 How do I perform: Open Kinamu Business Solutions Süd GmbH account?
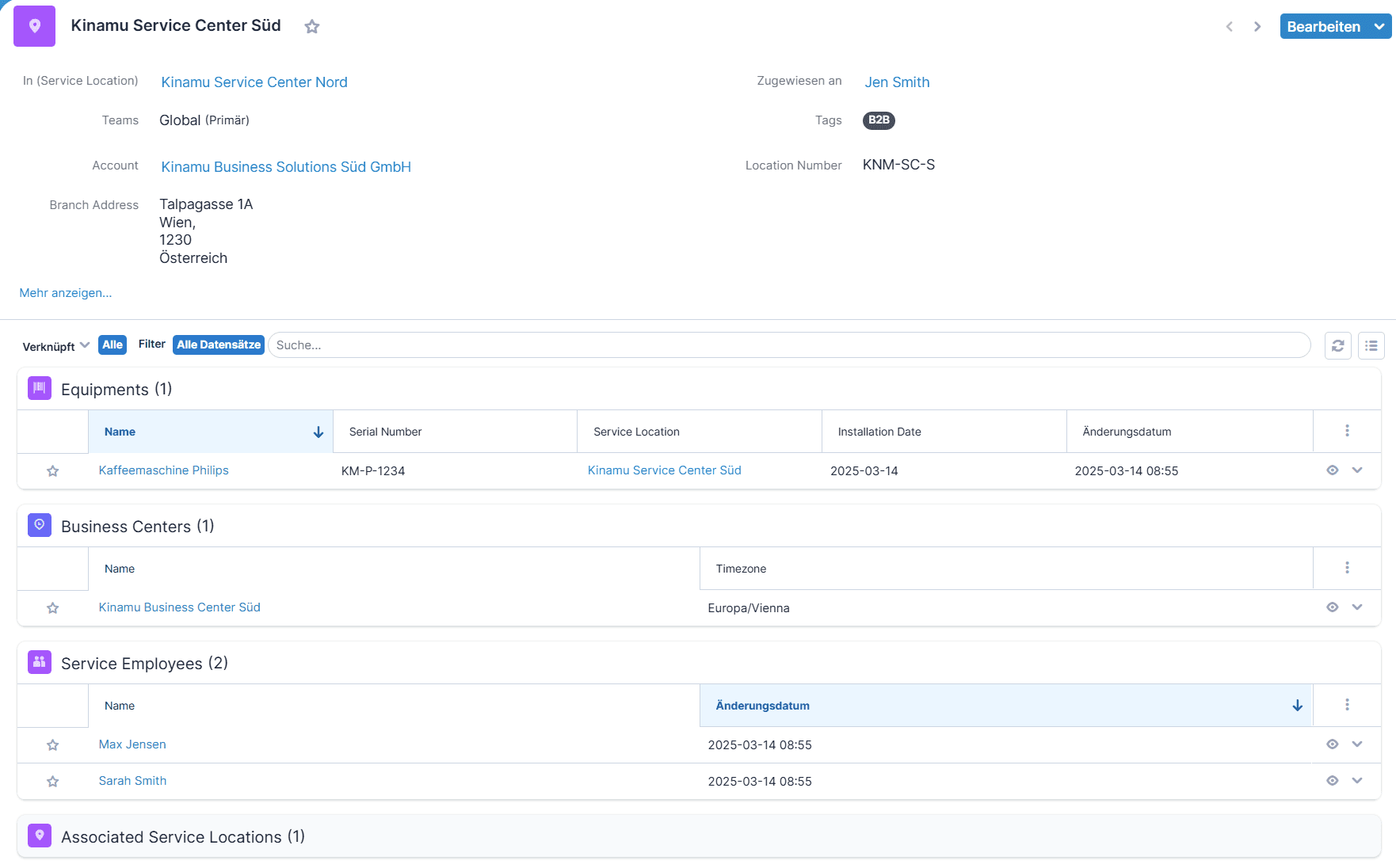[286, 167]
